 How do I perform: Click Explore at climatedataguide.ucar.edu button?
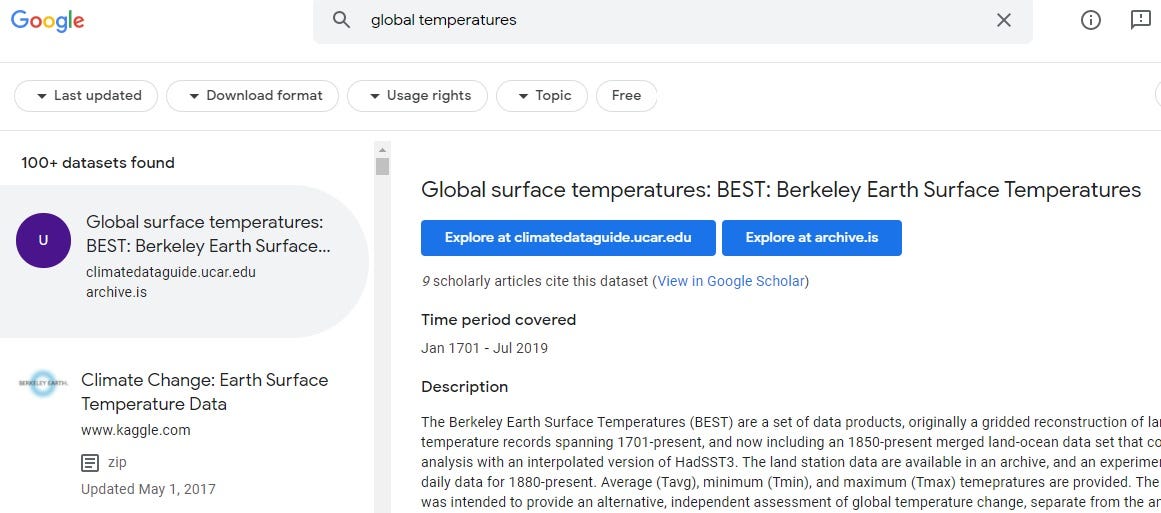[568, 238]
